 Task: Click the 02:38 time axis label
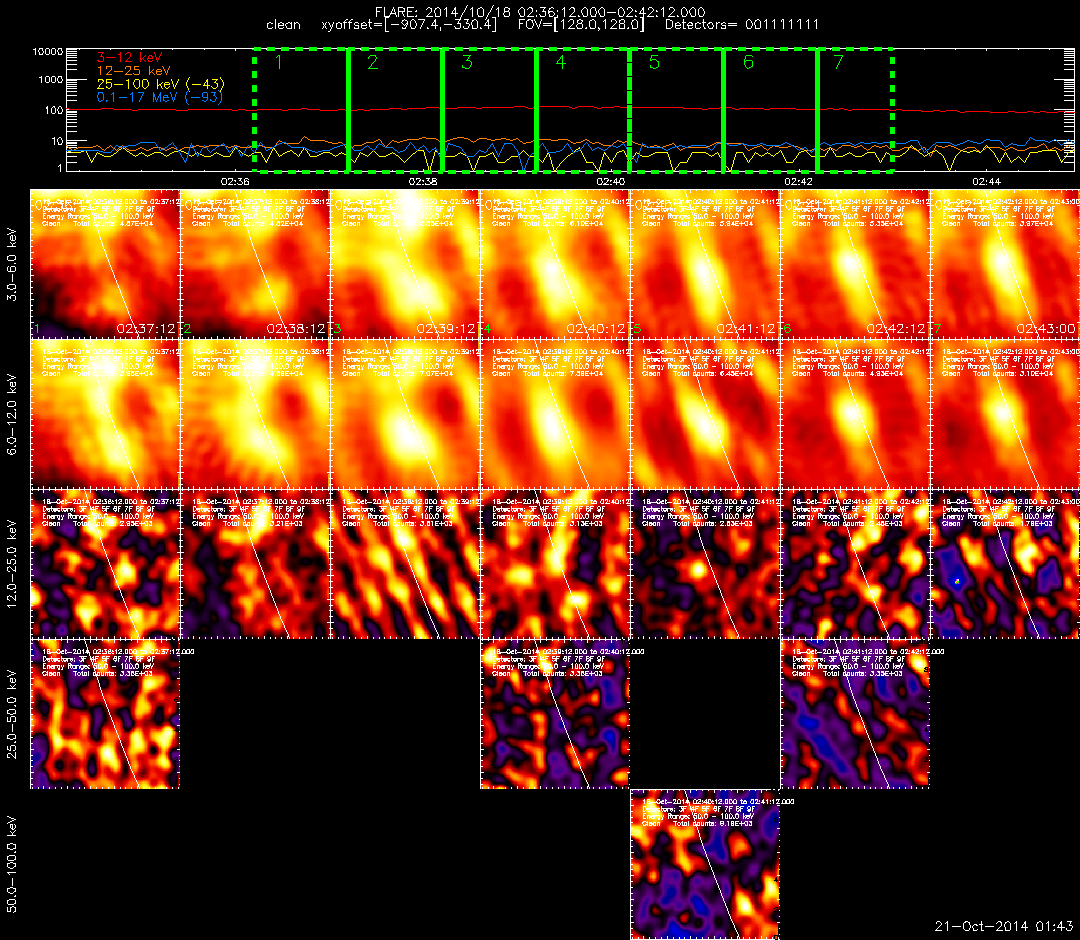coord(423,181)
